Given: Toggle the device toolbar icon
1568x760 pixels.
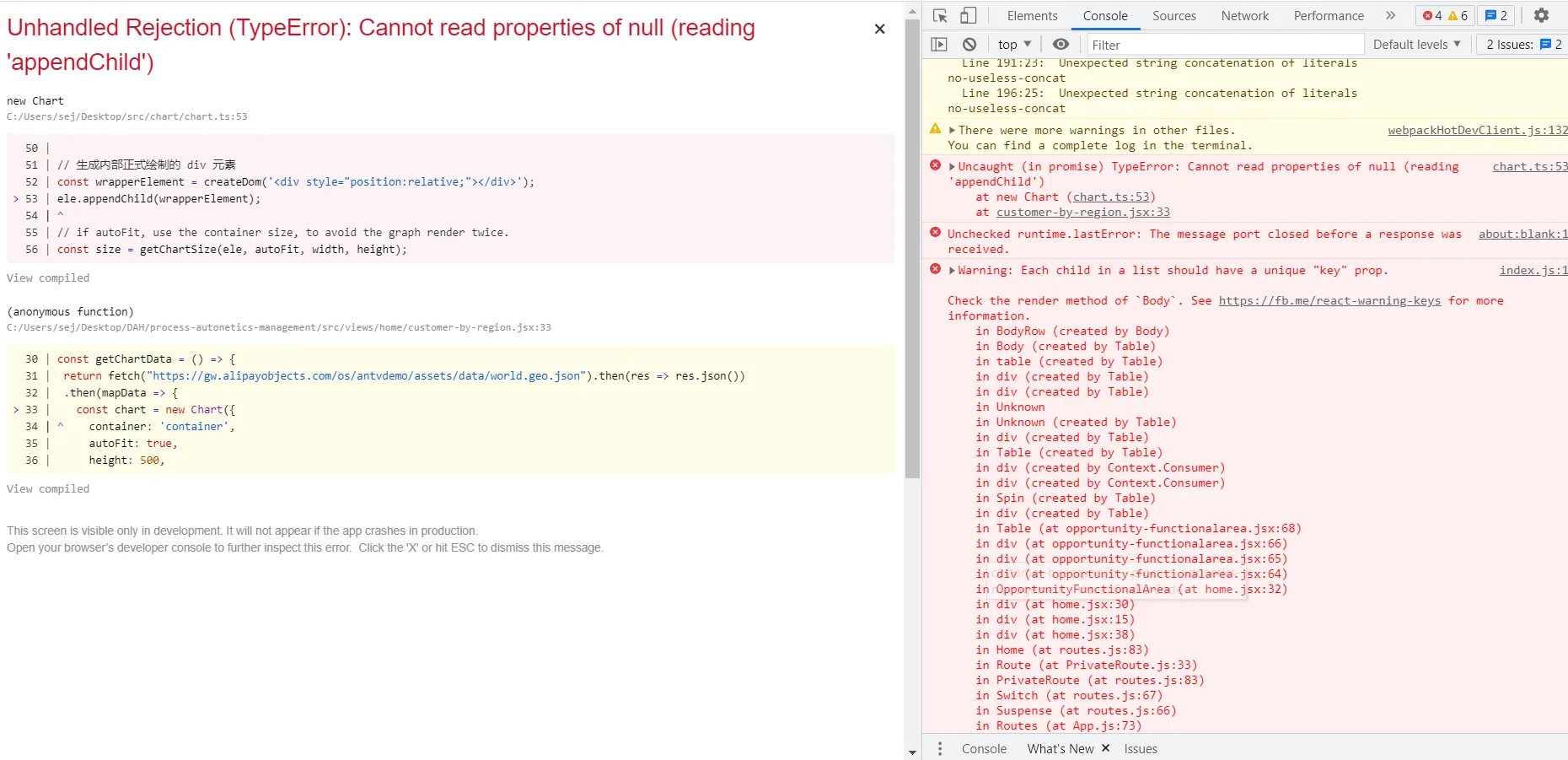Looking at the screenshot, I should pyautogui.click(x=969, y=15).
